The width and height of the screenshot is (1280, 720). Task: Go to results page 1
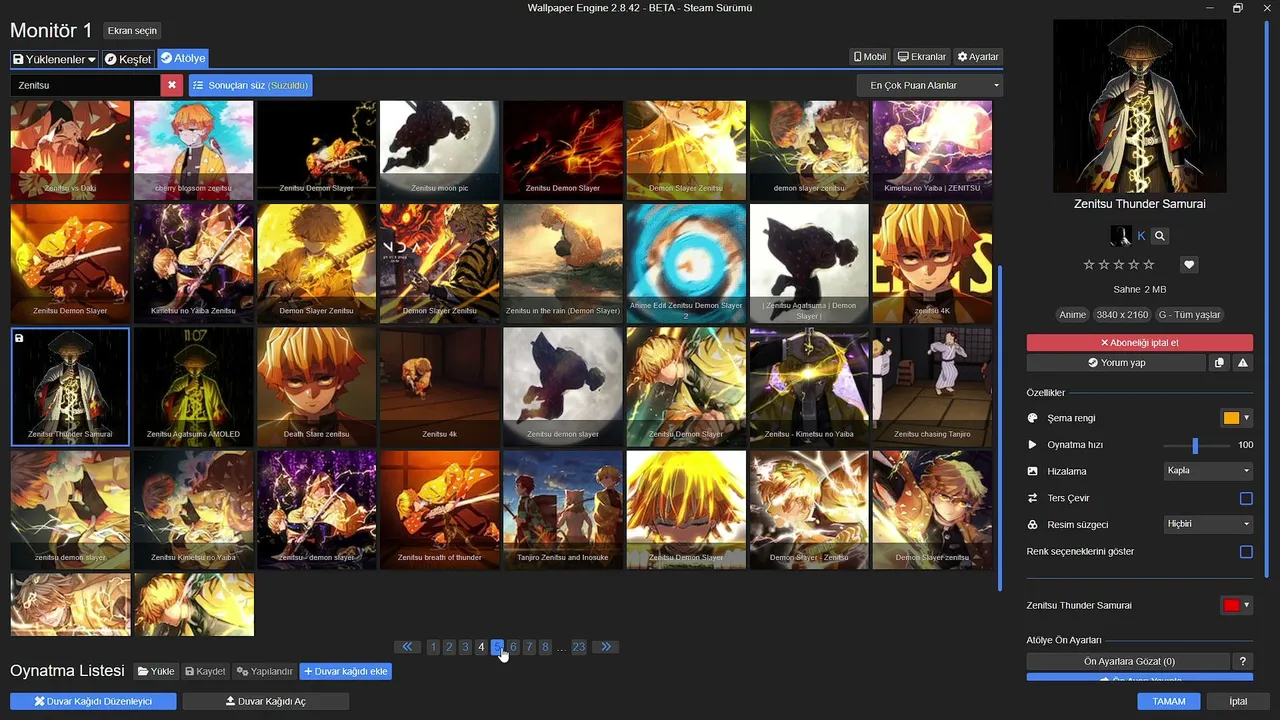(x=433, y=647)
